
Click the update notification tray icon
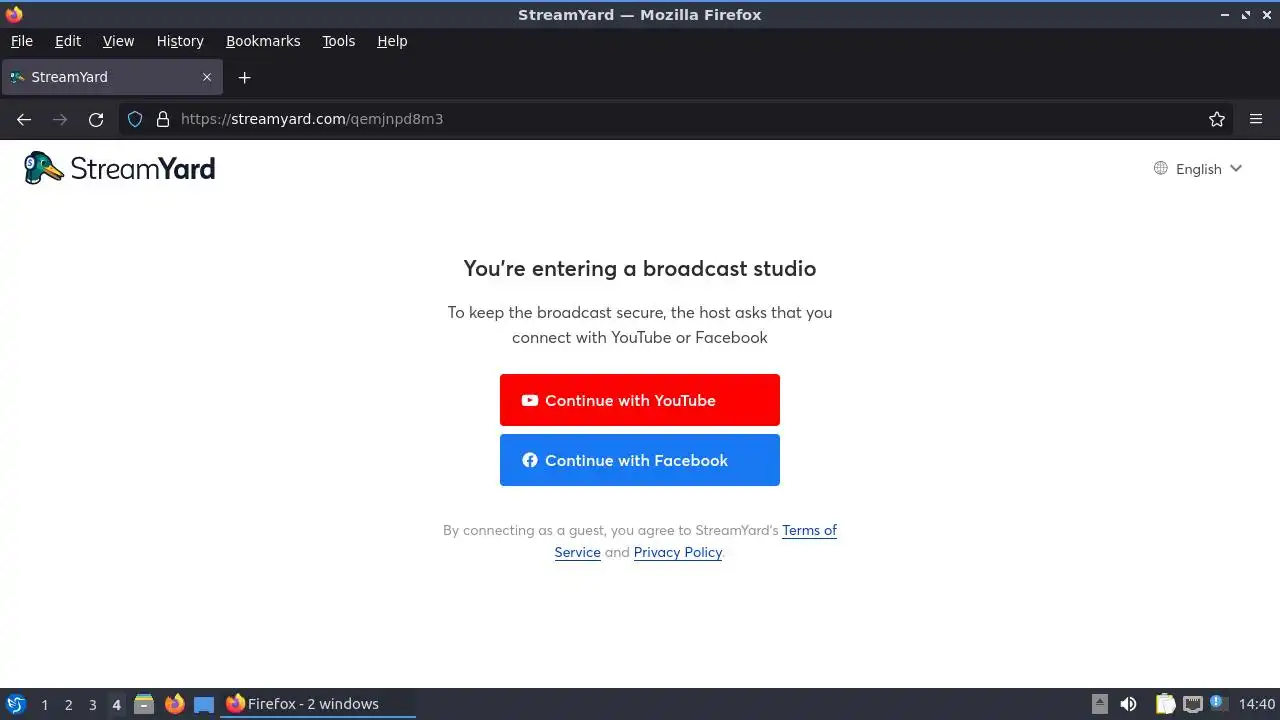coord(1218,703)
